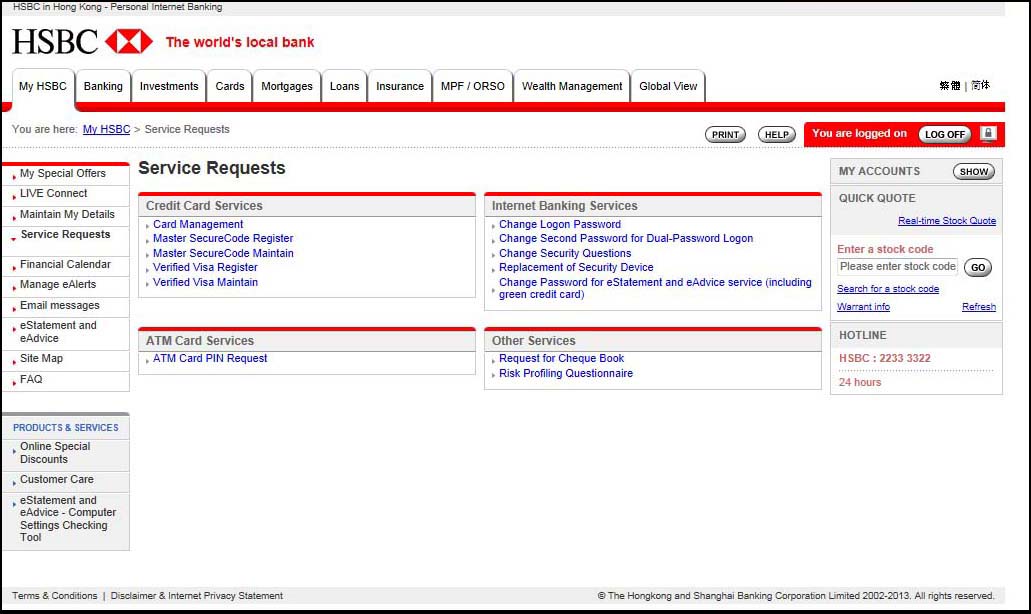The height and width of the screenshot is (614, 1031).
Task: Click the padlock icon beside LOG OFF
Action: tap(988, 133)
